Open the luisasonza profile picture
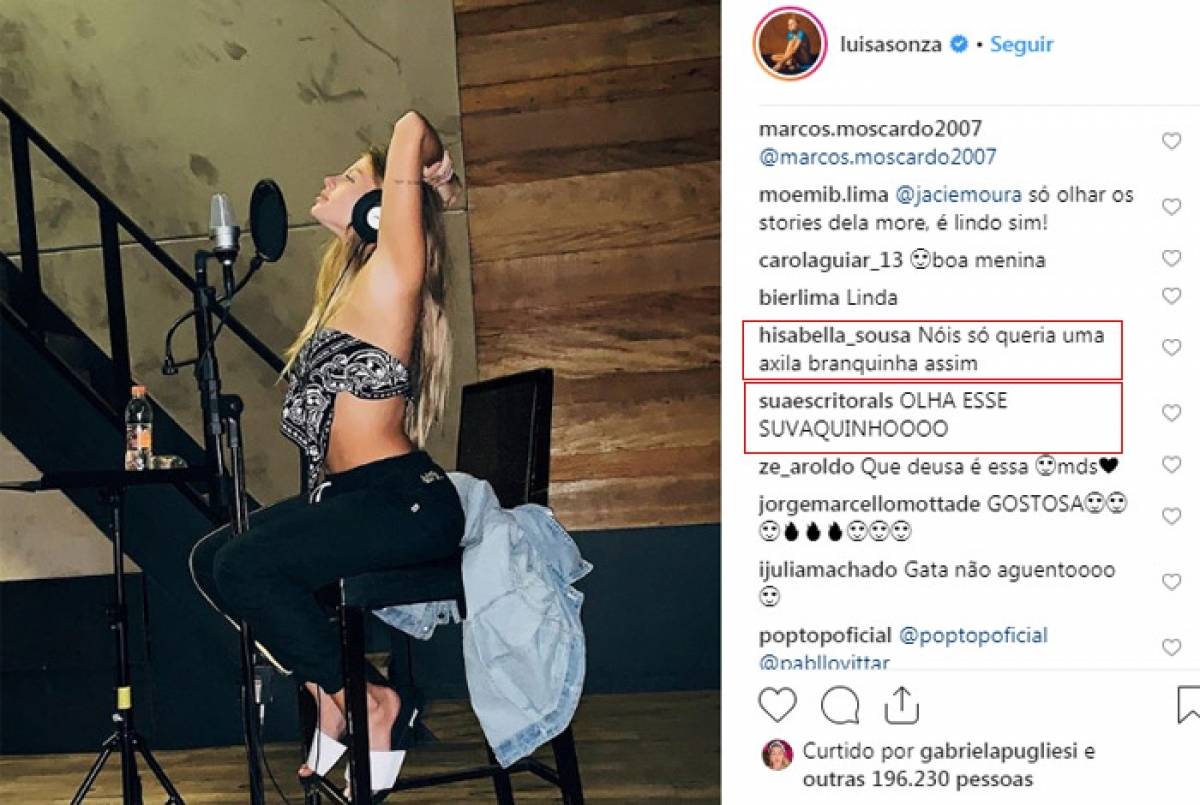Viewport: 1200px width, 805px height. pyautogui.click(x=790, y=46)
